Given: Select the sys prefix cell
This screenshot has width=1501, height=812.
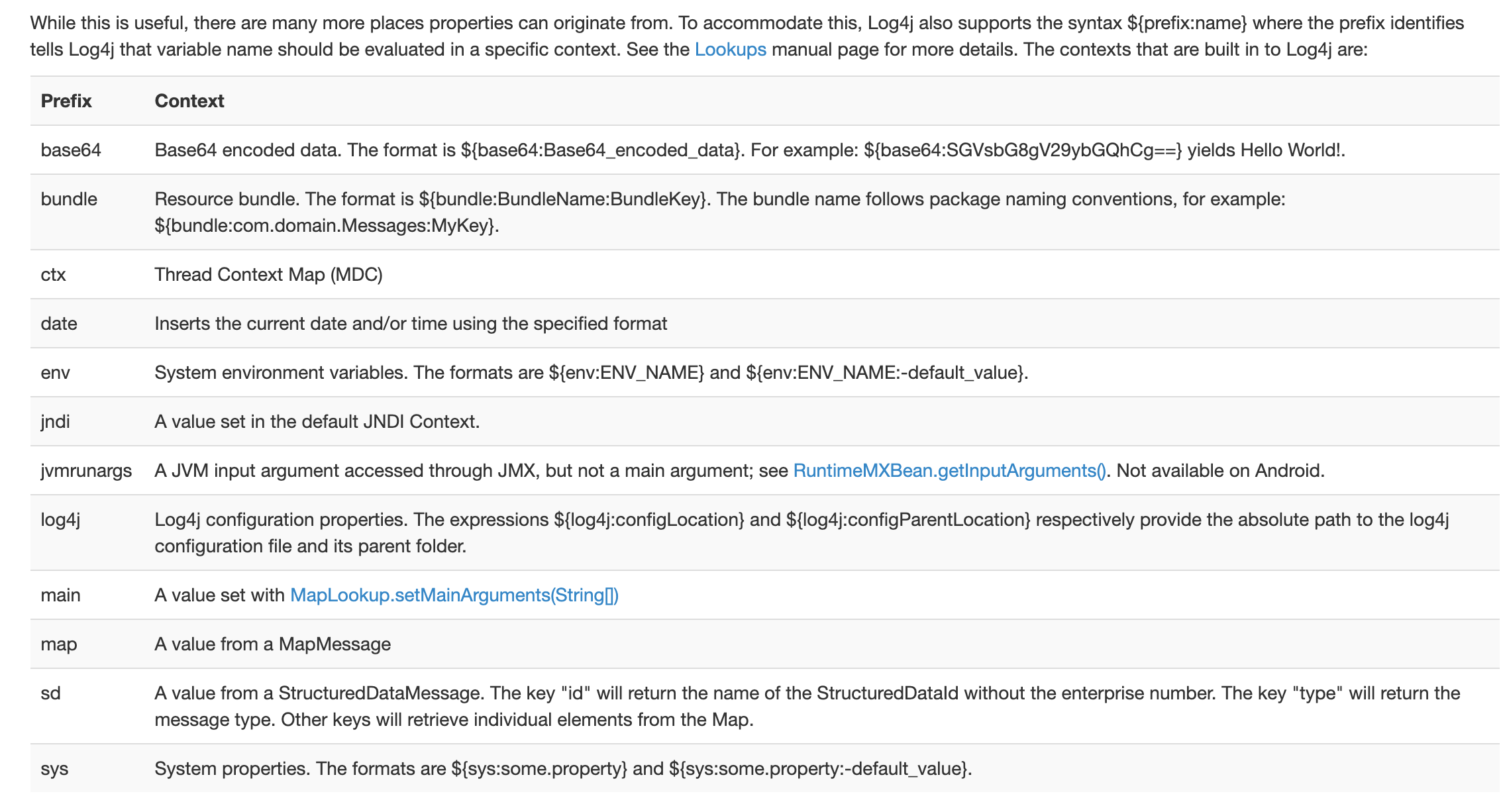Looking at the screenshot, I should click(x=54, y=769).
